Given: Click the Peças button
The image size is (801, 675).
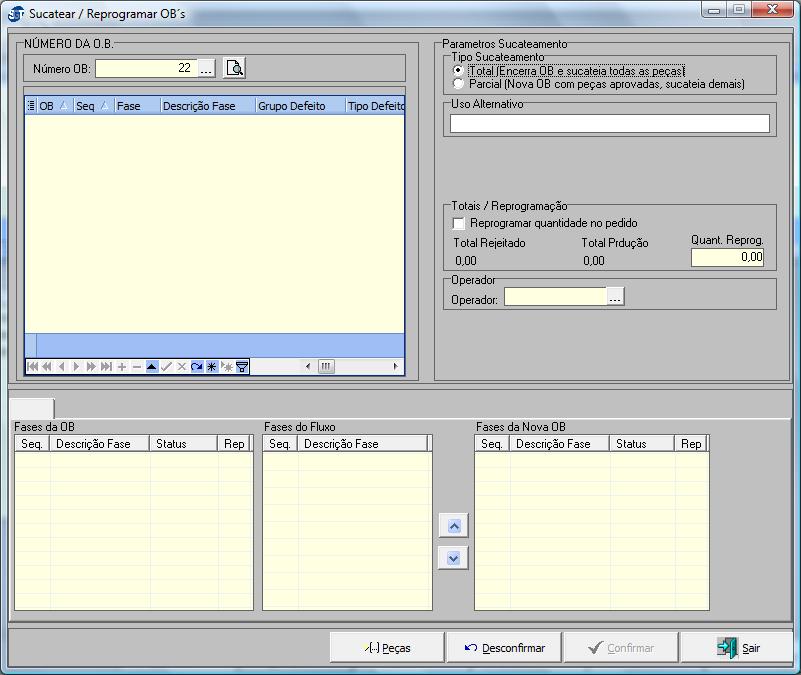Looking at the screenshot, I should coord(387,648).
